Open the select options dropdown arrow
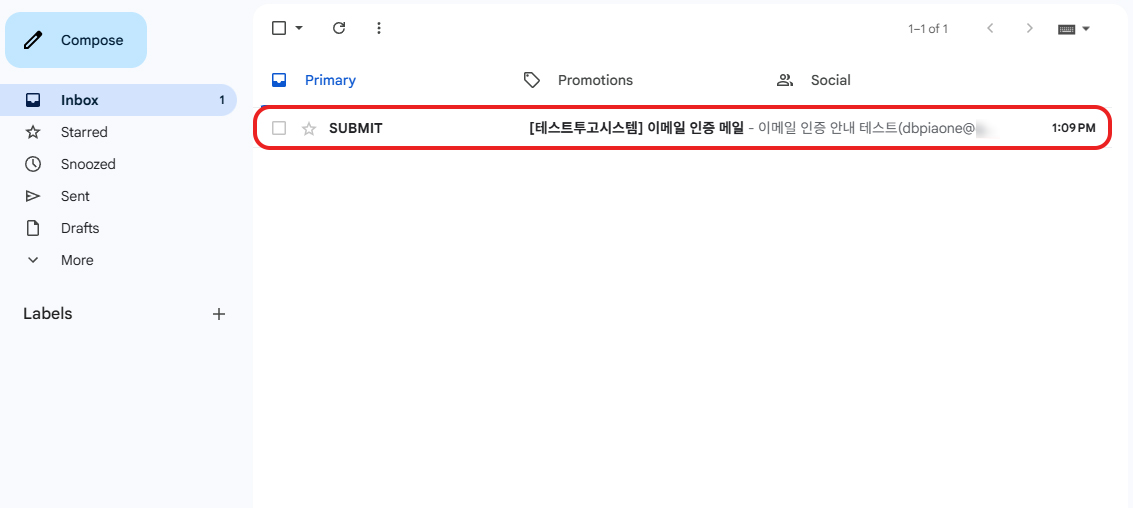Viewport: 1133px width, 508px height. 299,28
